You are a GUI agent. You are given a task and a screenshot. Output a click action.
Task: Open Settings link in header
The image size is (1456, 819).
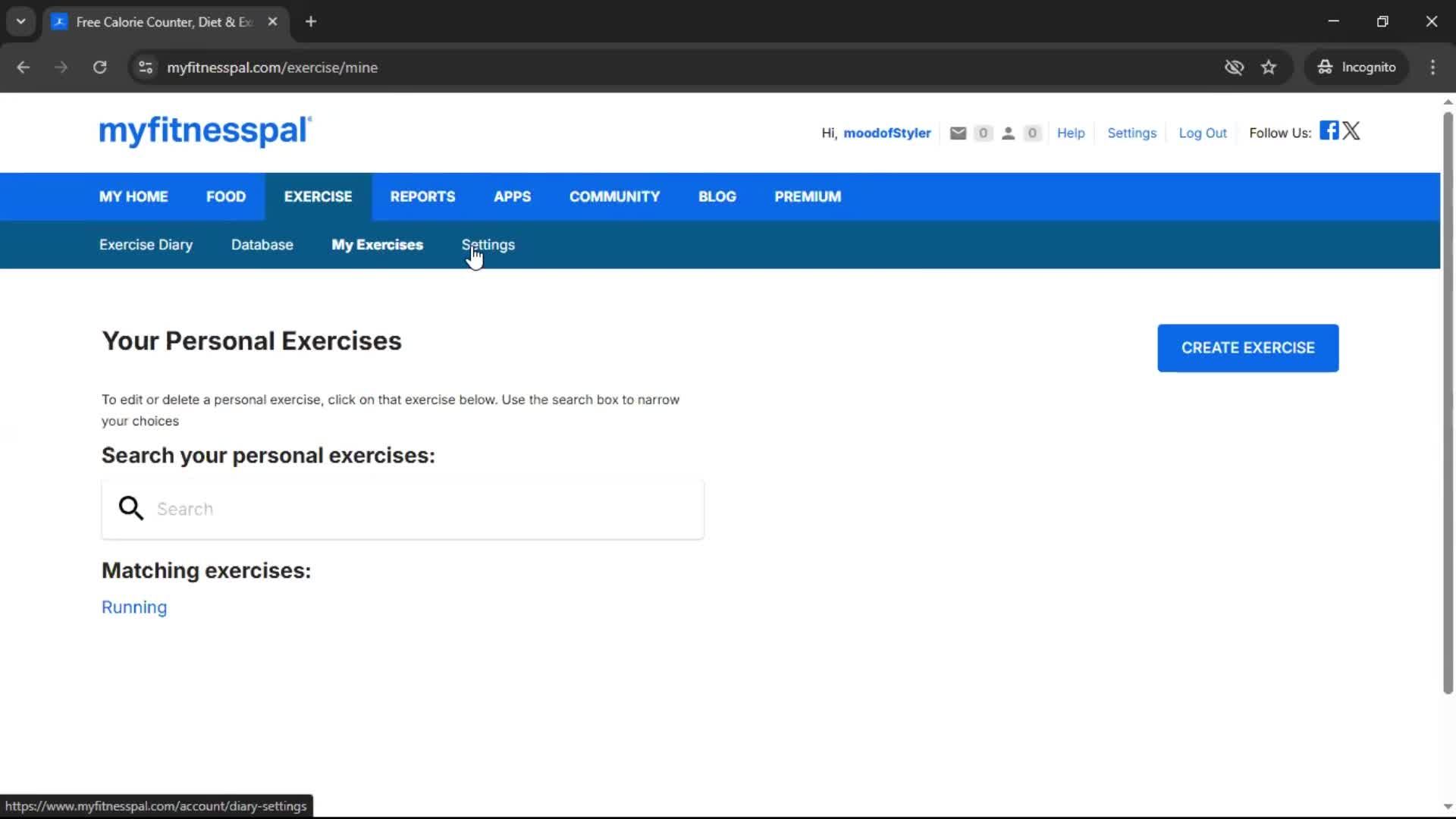pyautogui.click(x=1131, y=133)
